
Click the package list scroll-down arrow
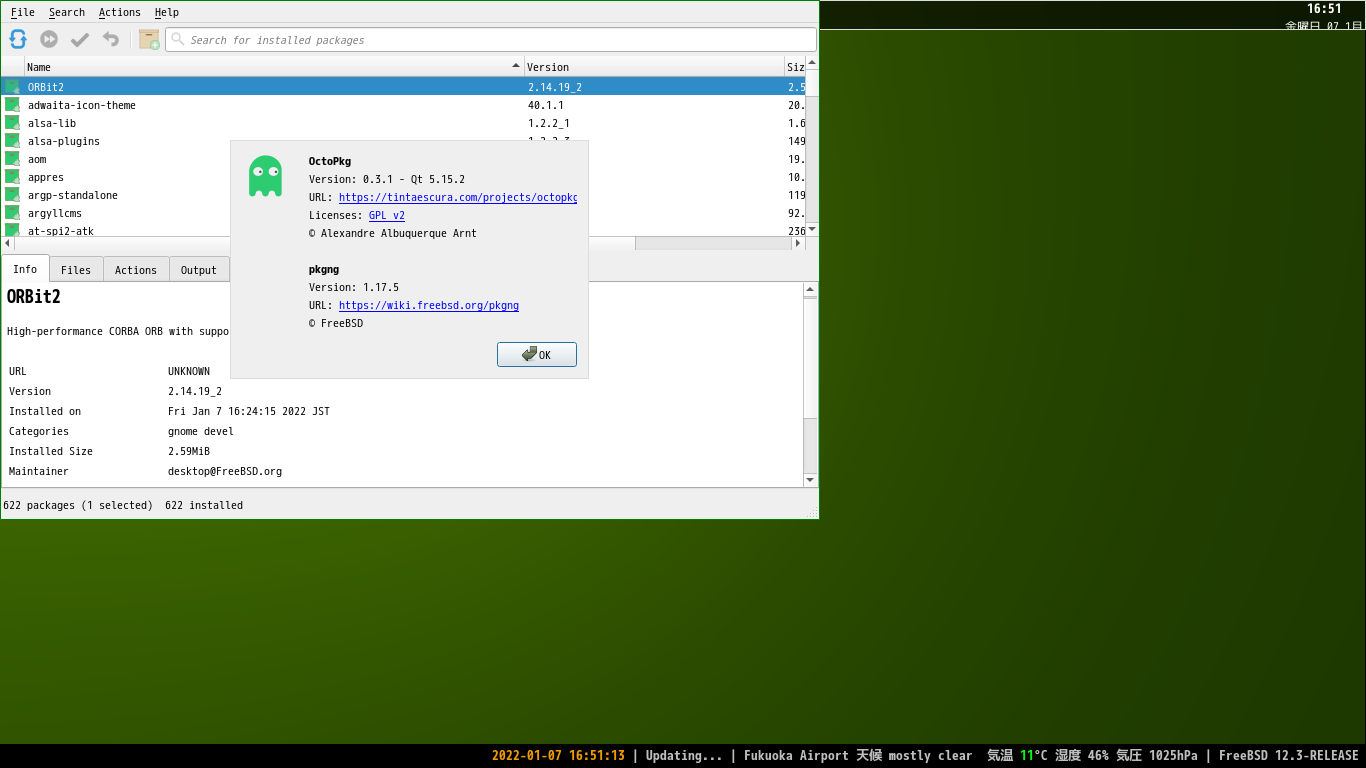pos(812,229)
